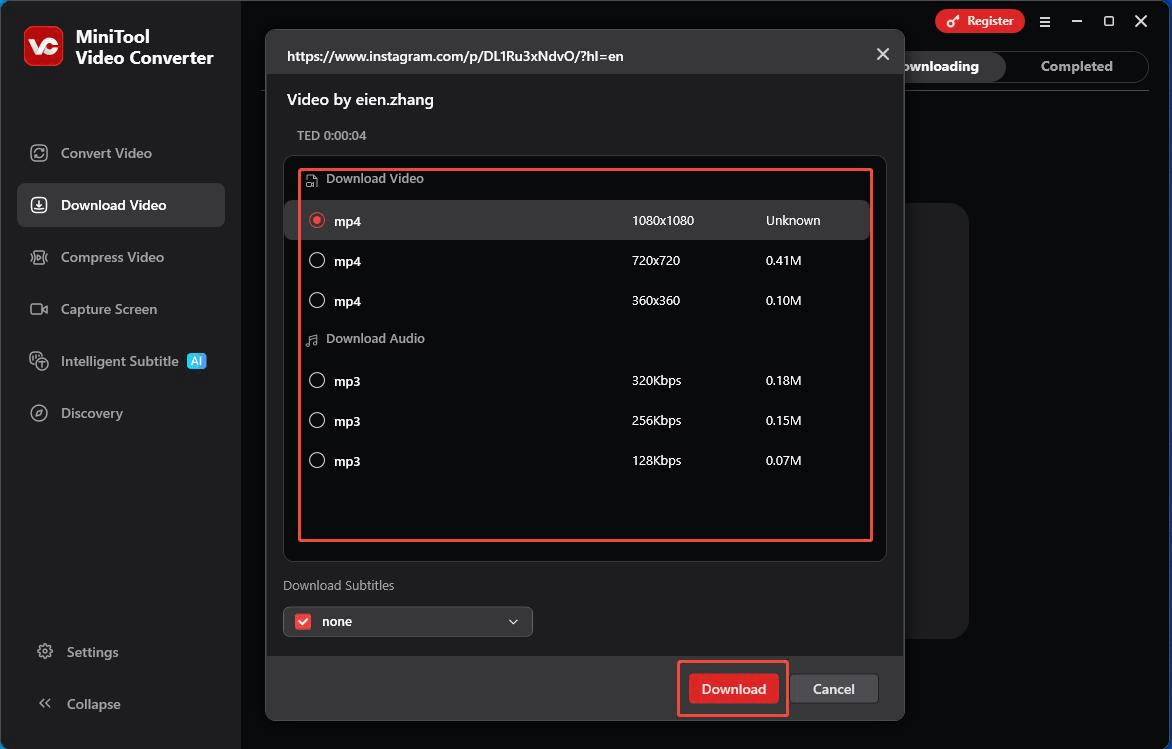Select mp3 320Kbps radio button
The height and width of the screenshot is (749, 1172).
click(x=317, y=380)
